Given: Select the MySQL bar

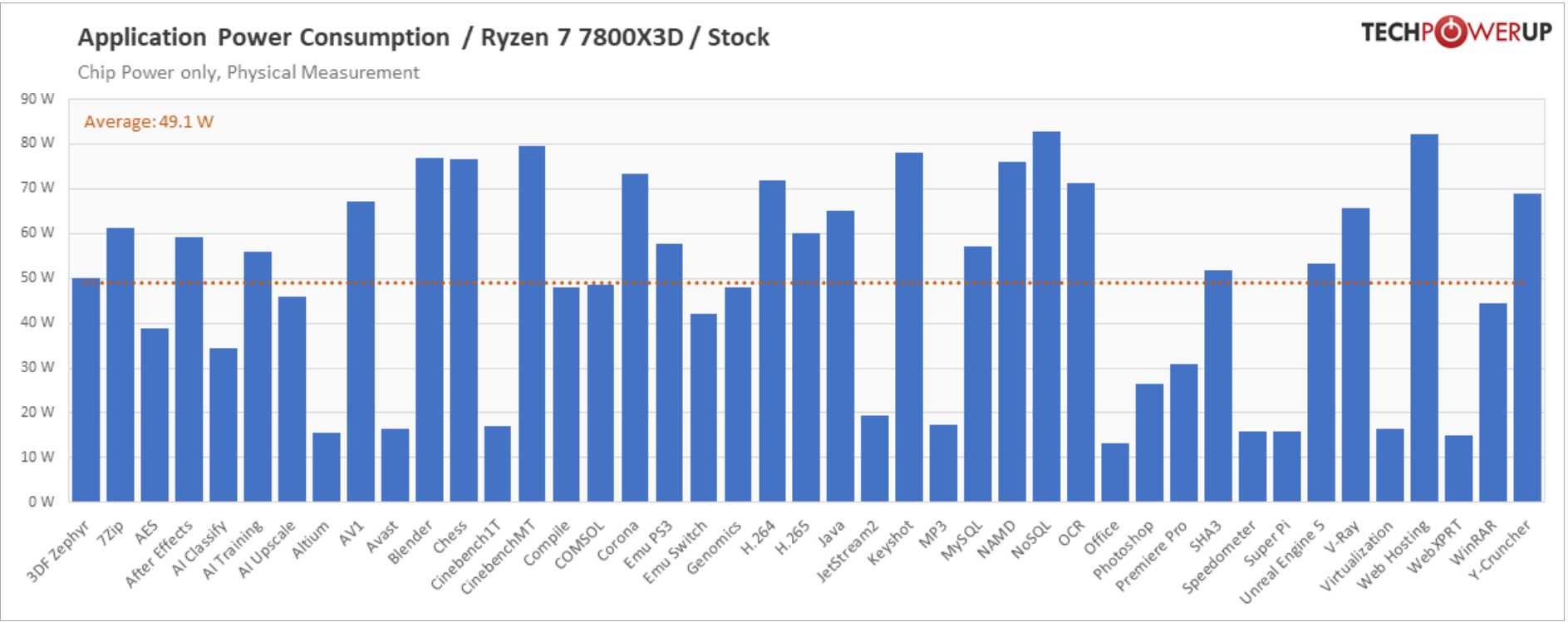Looking at the screenshot, I should [978, 374].
